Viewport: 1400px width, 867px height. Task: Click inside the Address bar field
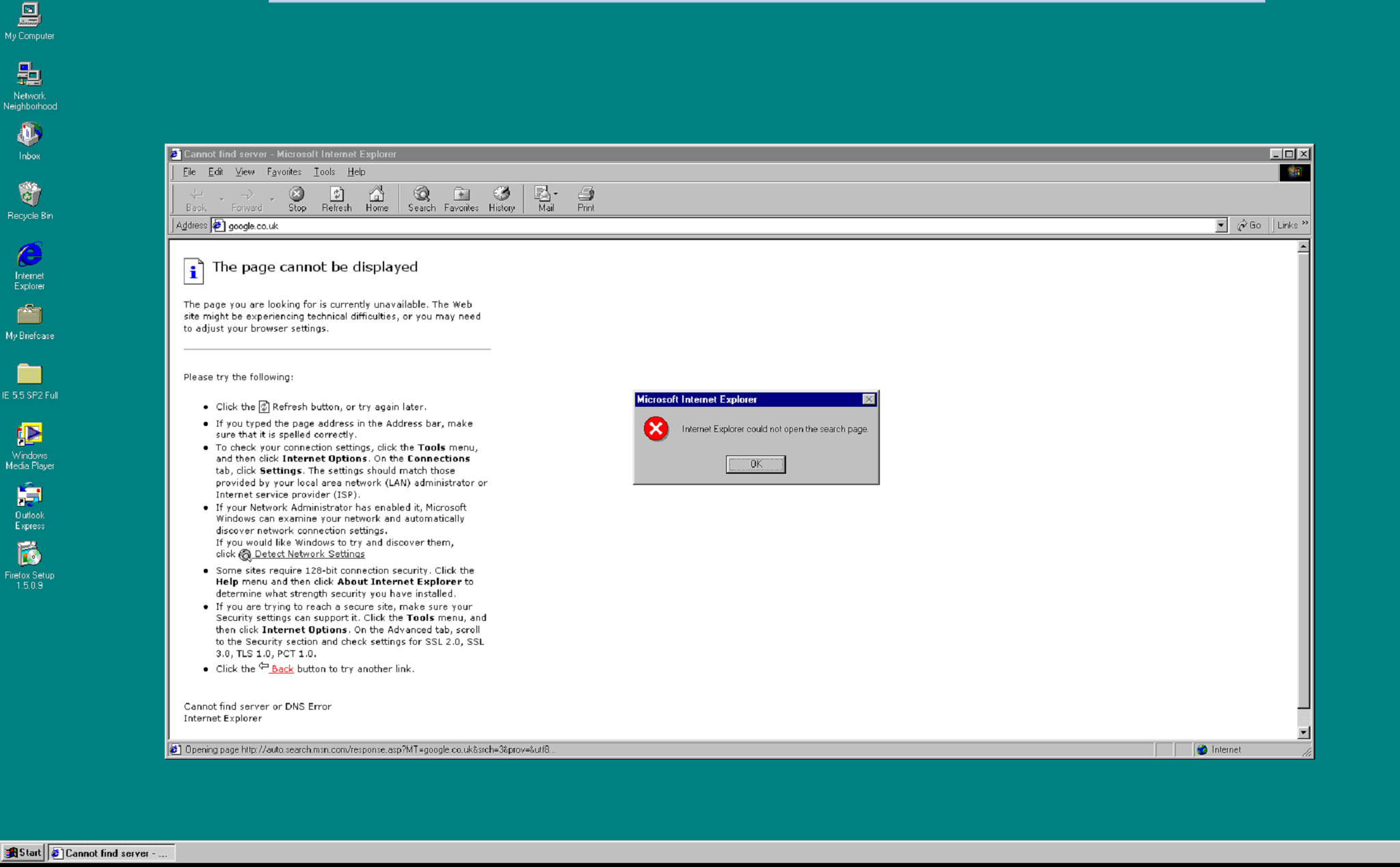(684, 226)
